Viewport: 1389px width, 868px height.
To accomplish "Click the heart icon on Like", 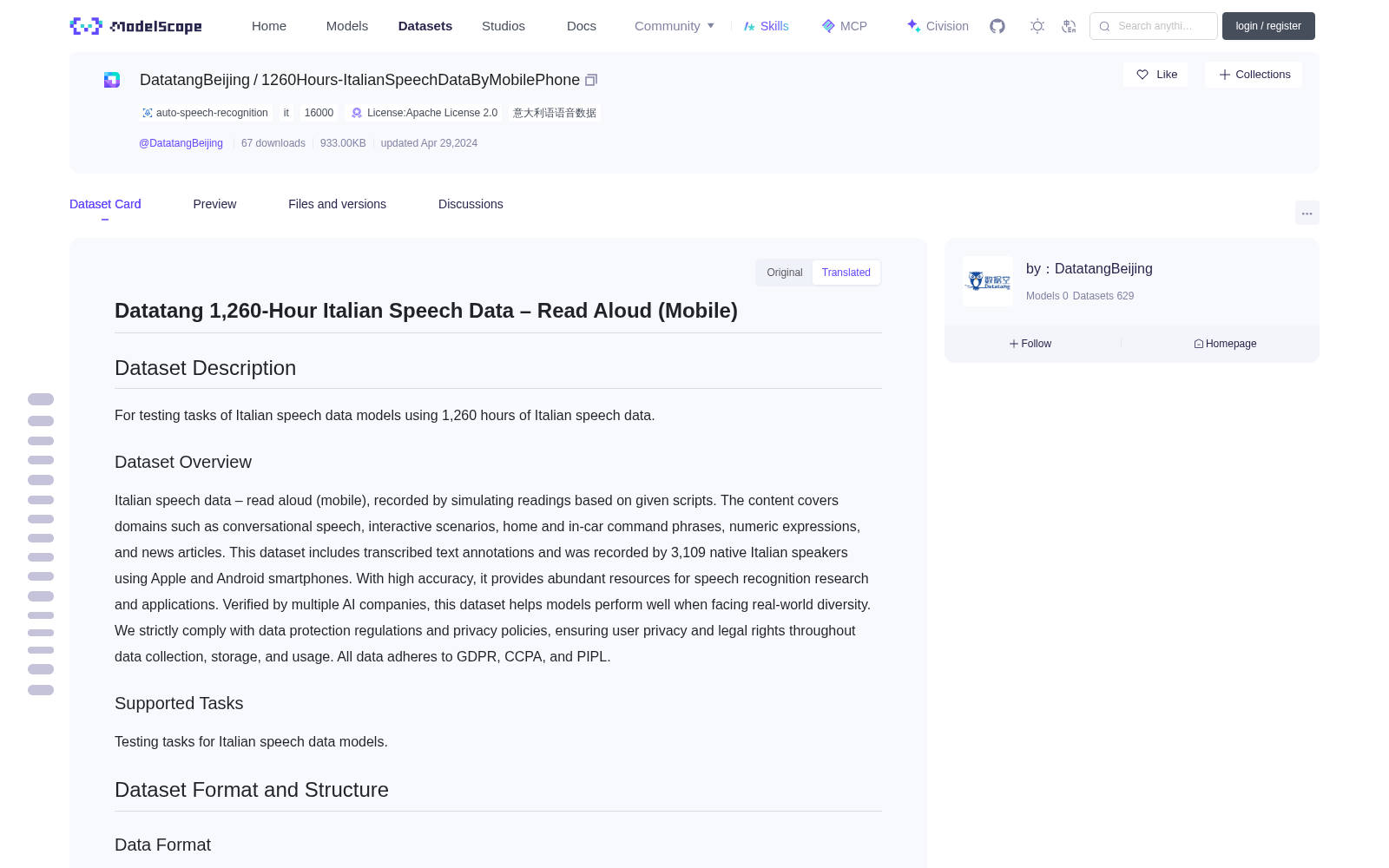I will 1142,75.
